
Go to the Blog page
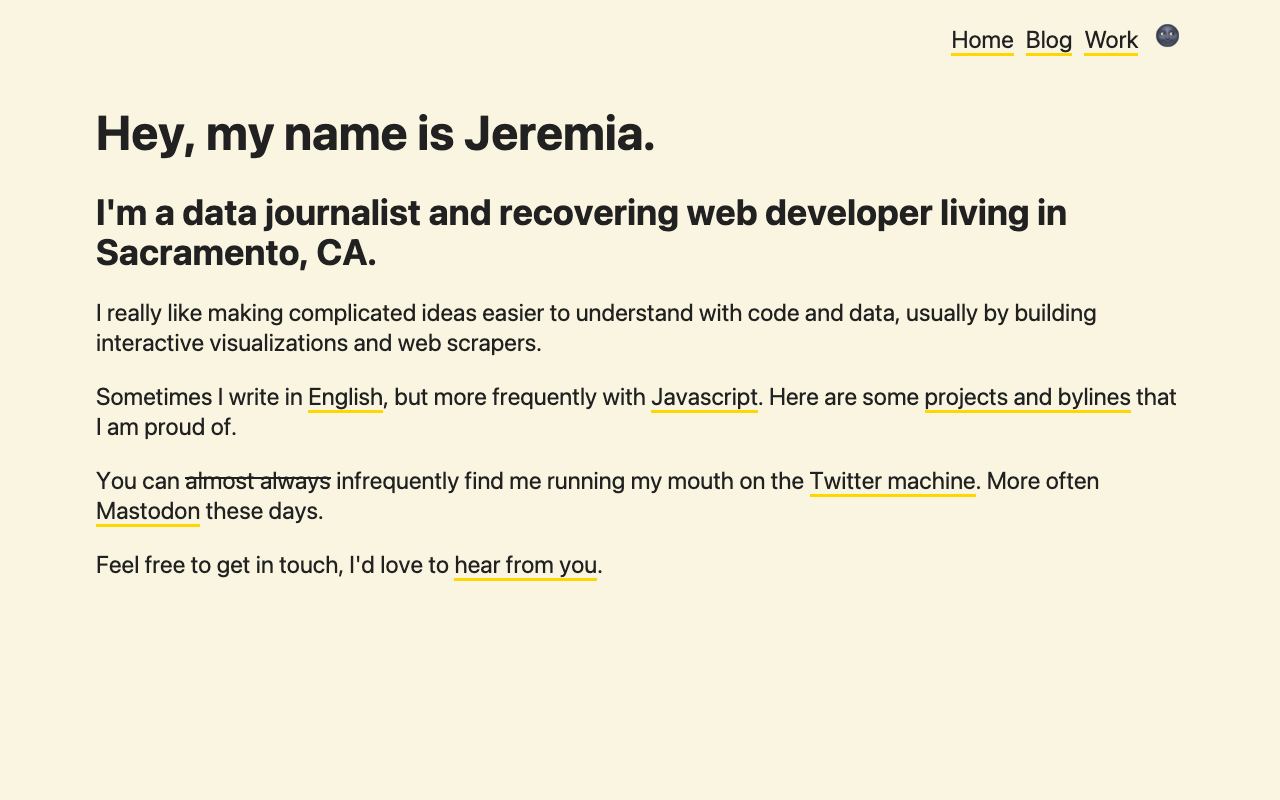click(1049, 40)
